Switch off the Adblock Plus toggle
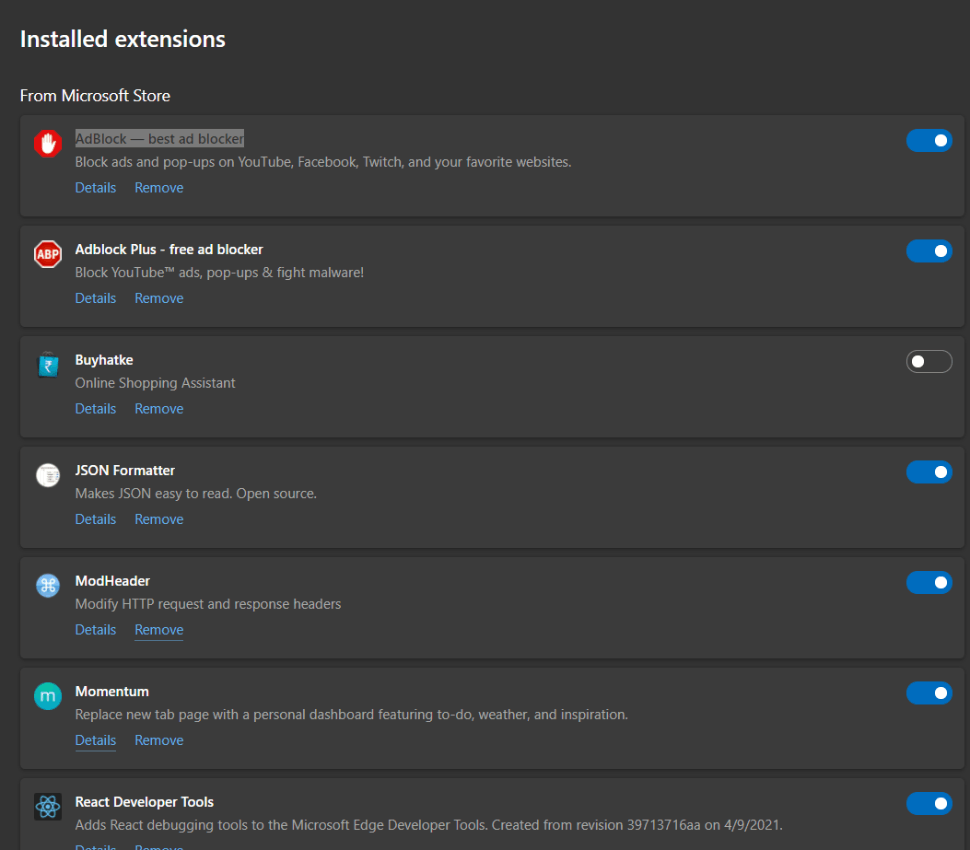 tap(929, 251)
